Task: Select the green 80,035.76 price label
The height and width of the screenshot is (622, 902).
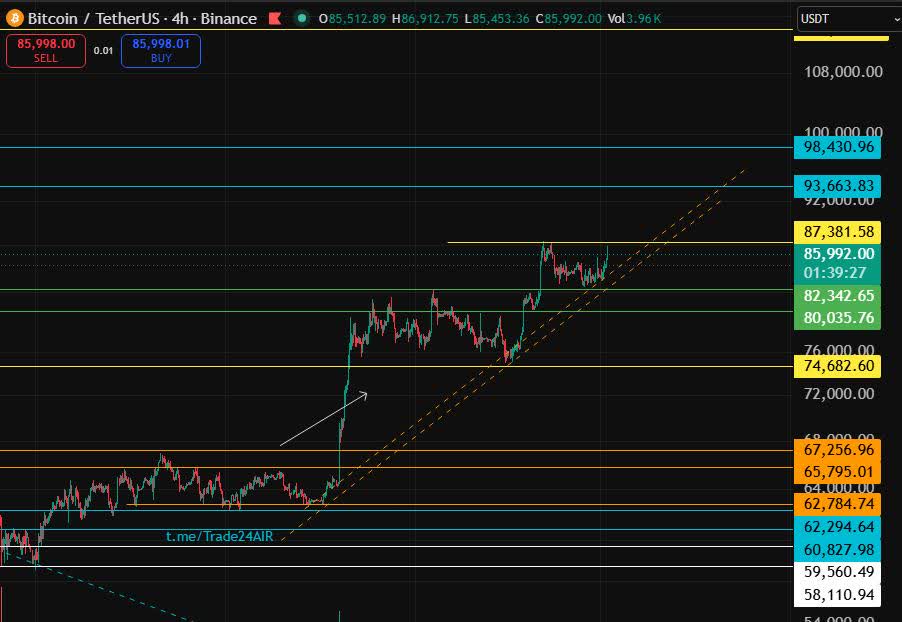Action: coord(837,318)
